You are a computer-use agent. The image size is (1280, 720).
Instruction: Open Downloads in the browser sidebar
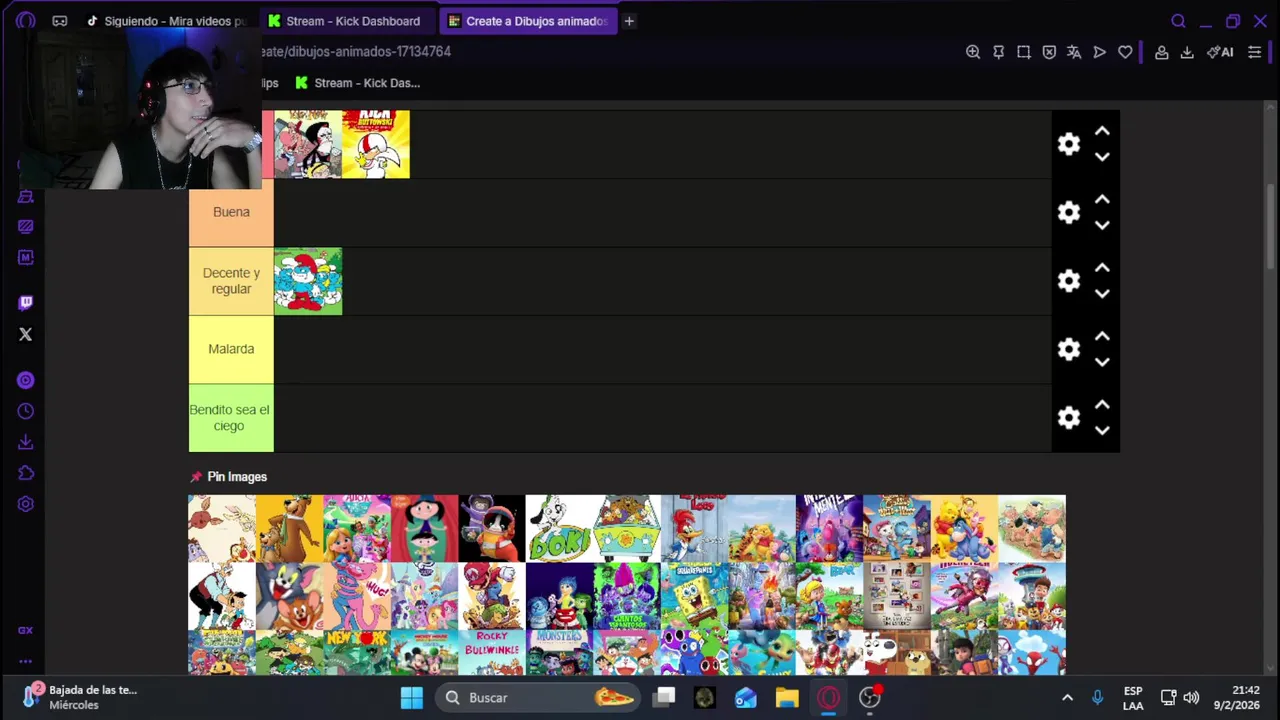click(x=26, y=442)
